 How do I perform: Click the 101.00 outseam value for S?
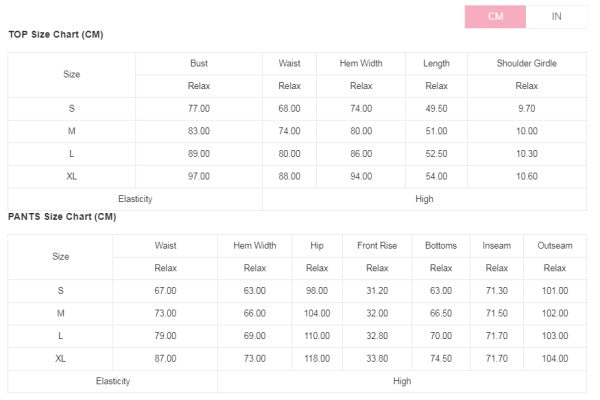point(555,291)
